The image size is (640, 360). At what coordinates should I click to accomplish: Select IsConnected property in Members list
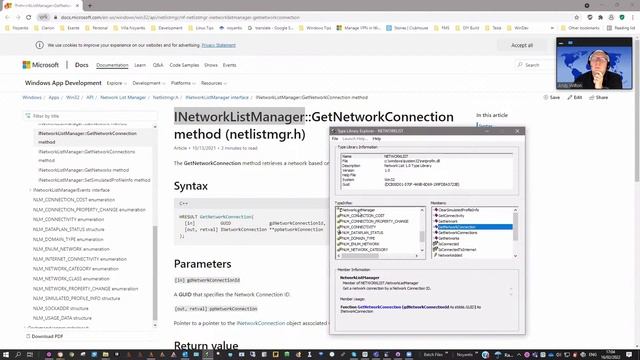(447, 244)
